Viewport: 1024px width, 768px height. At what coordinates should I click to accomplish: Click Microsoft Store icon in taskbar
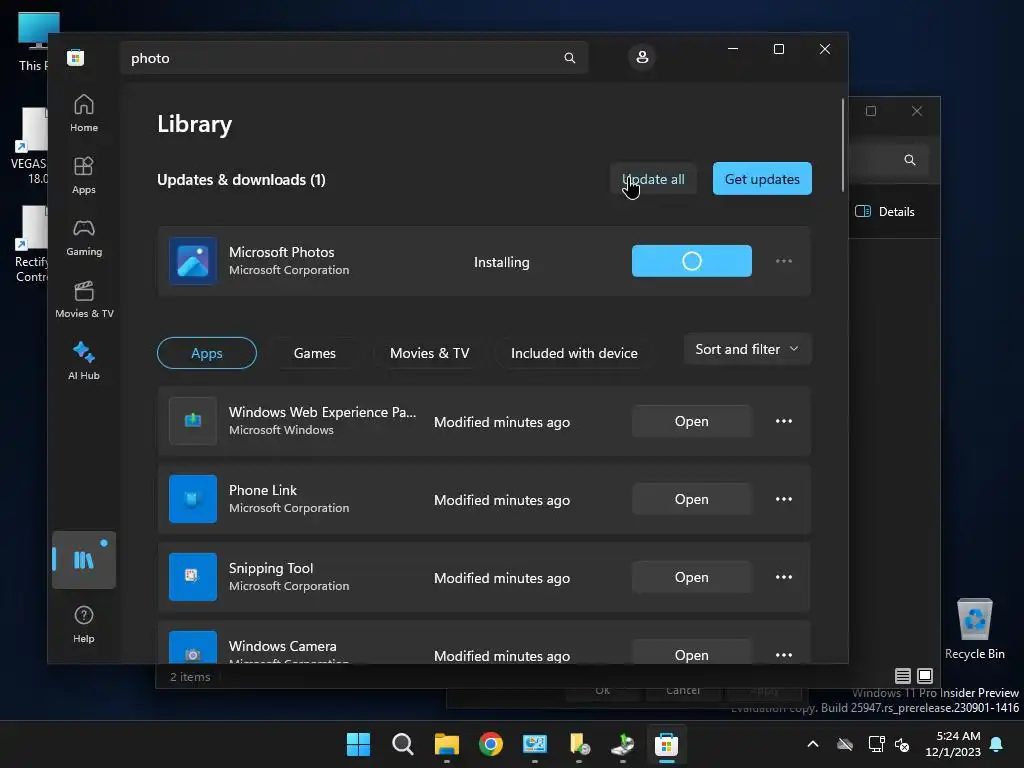[x=666, y=744]
